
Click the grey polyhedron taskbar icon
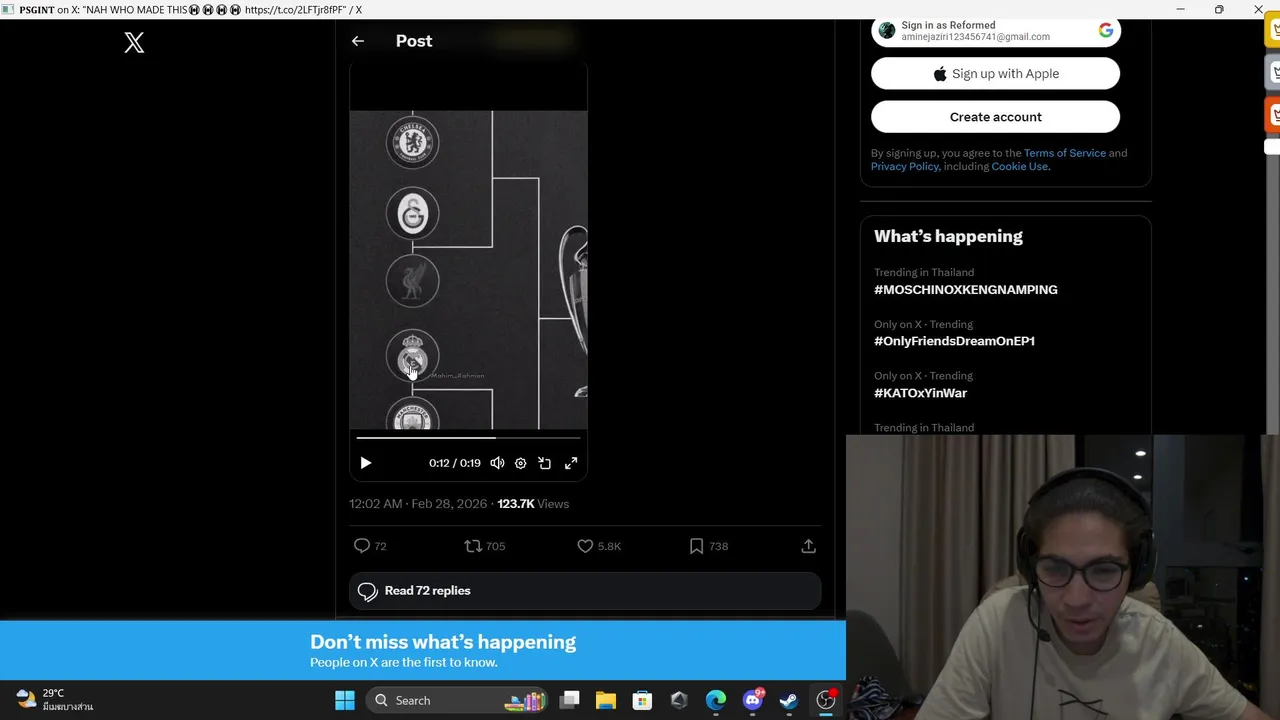pos(679,700)
